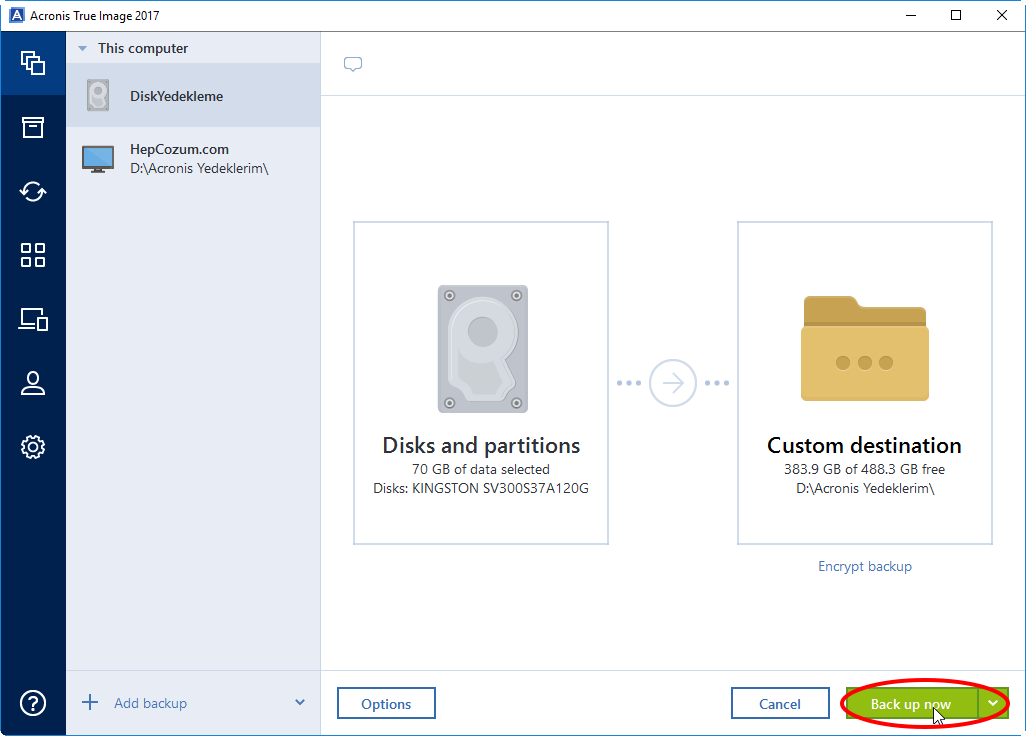Click the HepCozum.com monitor icon

tap(98, 159)
